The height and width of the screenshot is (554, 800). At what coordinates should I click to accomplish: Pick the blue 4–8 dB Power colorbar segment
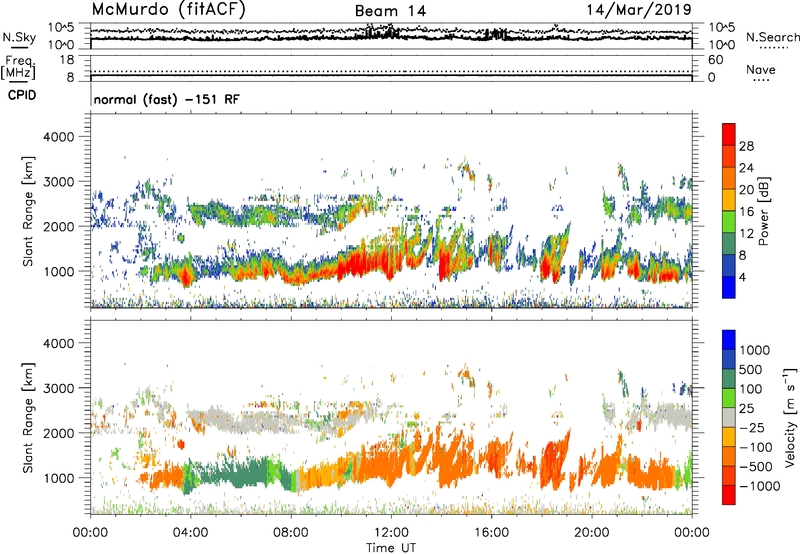point(729,266)
